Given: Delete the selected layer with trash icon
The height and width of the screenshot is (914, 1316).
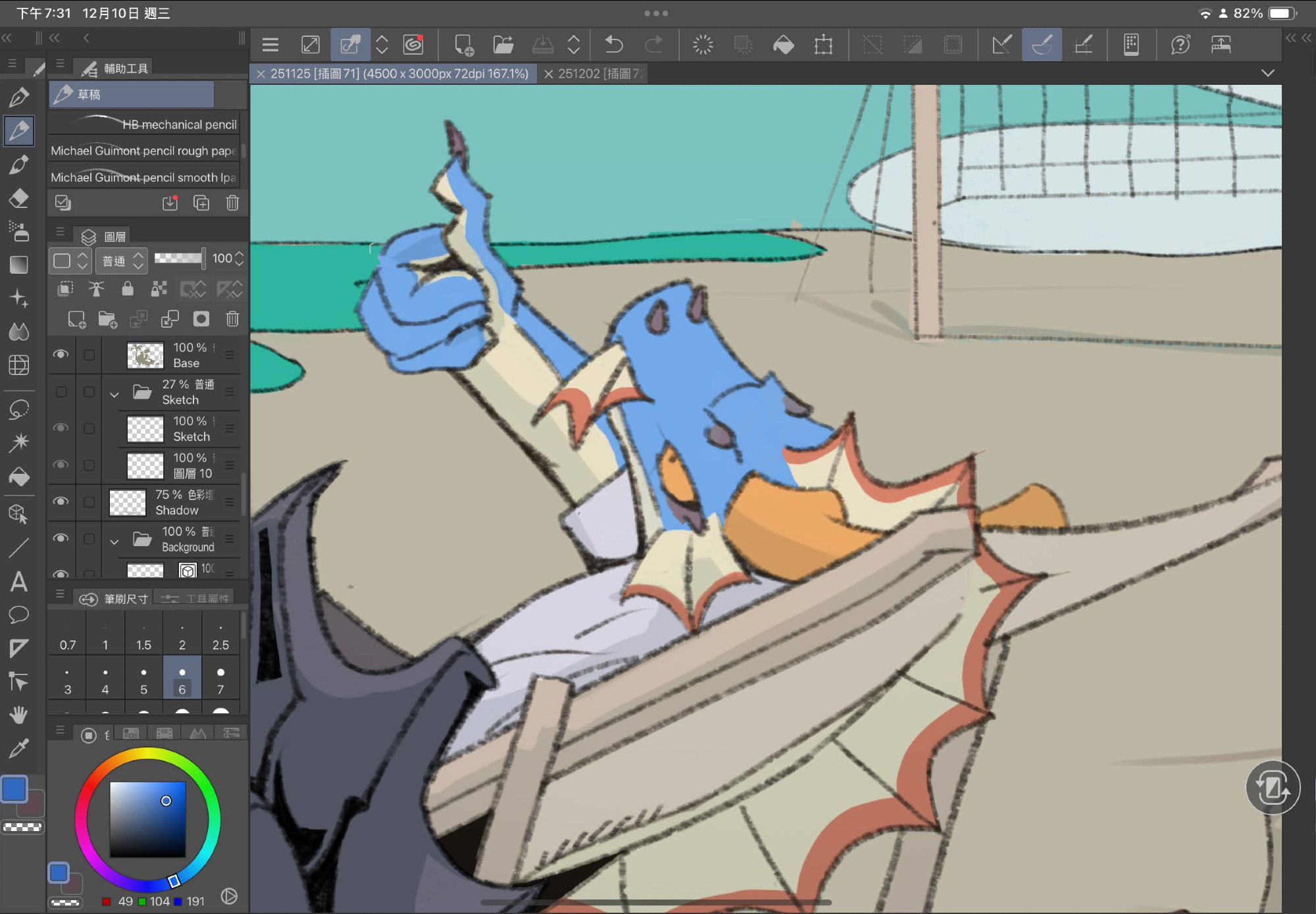Looking at the screenshot, I should click(232, 320).
